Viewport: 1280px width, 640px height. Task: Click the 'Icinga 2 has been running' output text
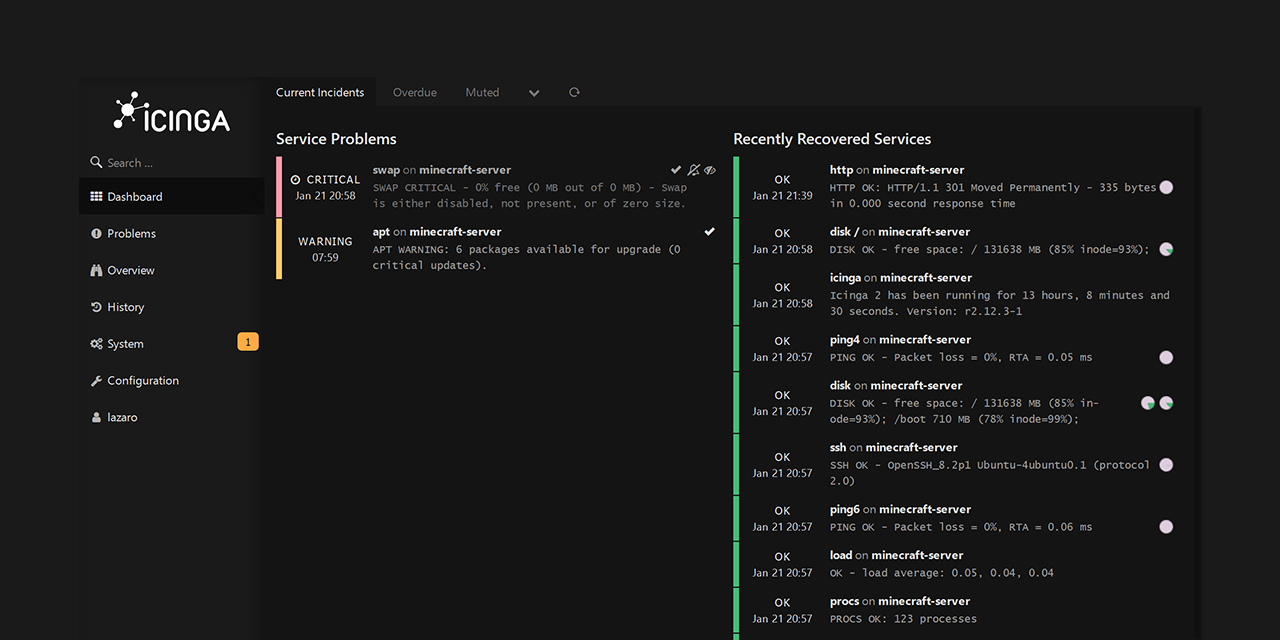[999, 303]
